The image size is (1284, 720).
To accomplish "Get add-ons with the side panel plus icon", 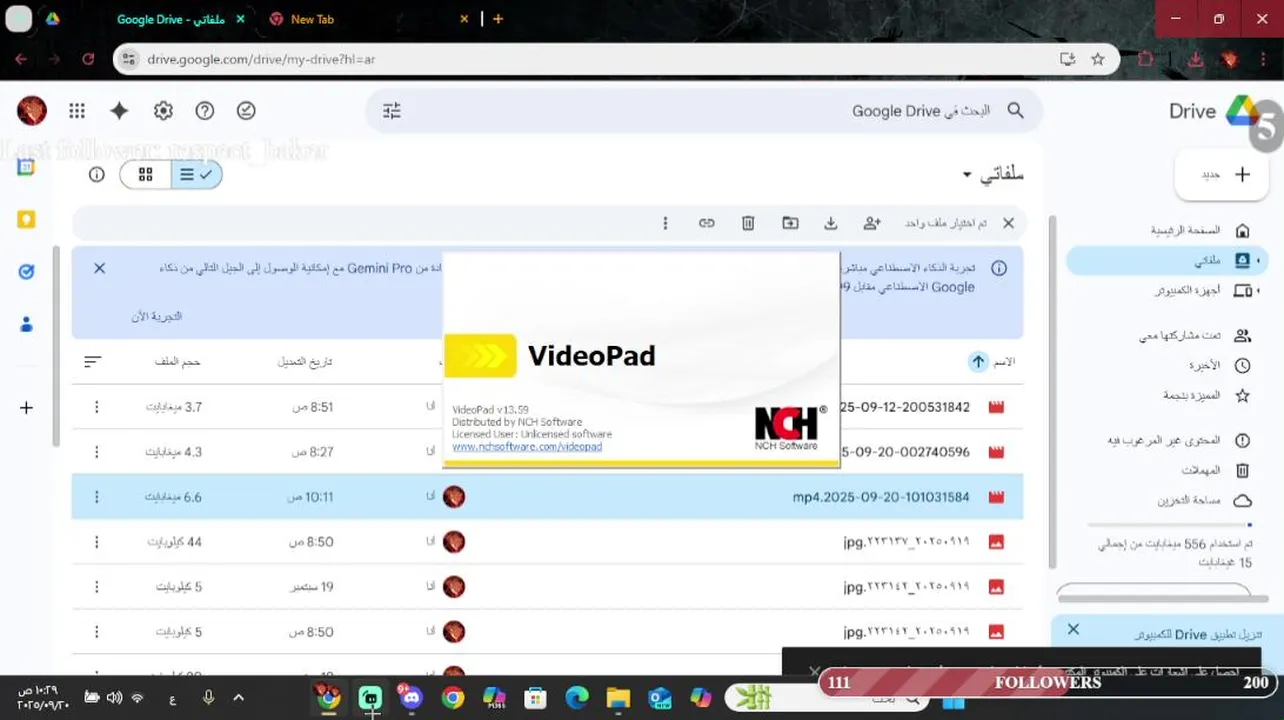I will point(26,407).
